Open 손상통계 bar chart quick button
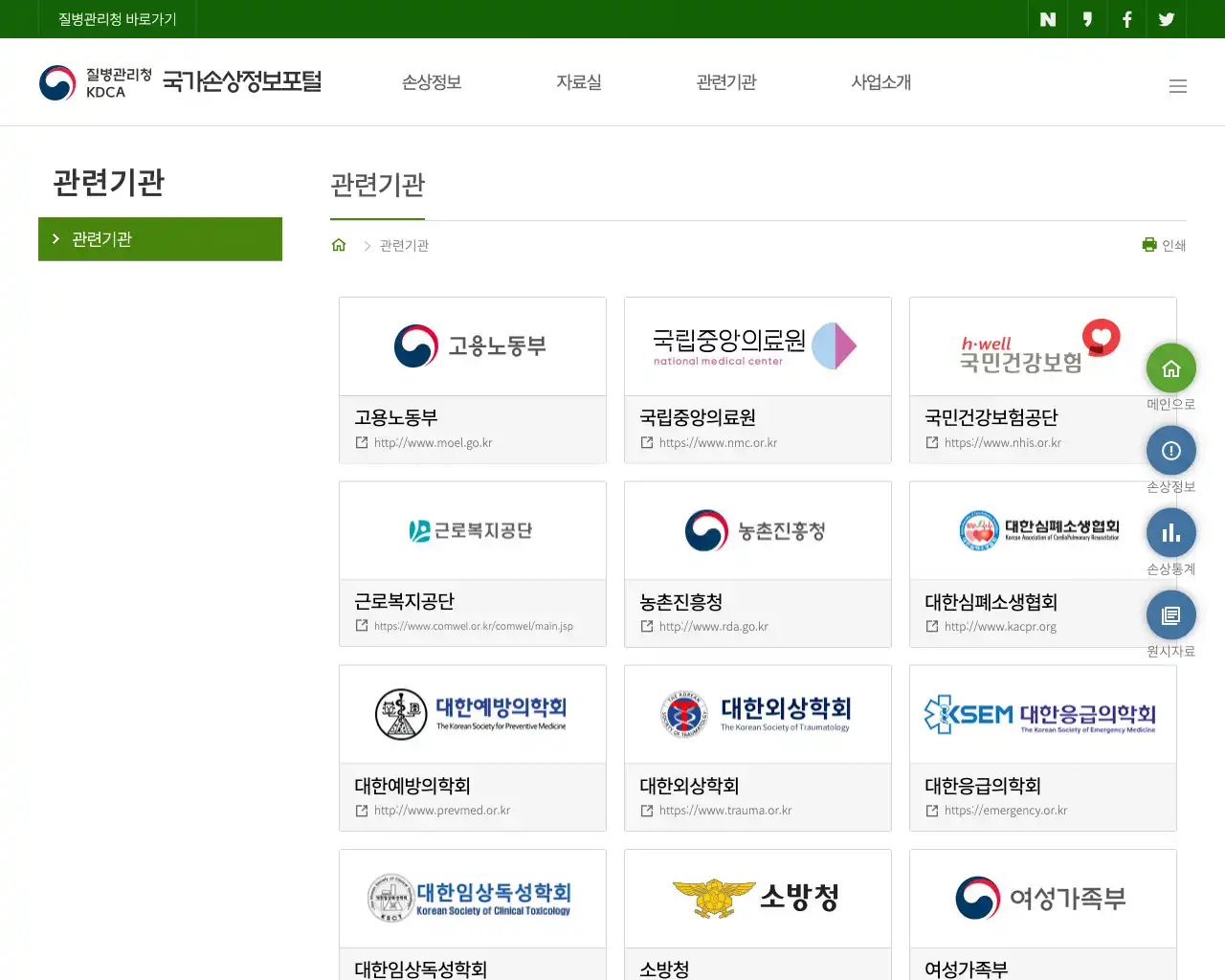This screenshot has height=980, width=1225. pos(1171,533)
